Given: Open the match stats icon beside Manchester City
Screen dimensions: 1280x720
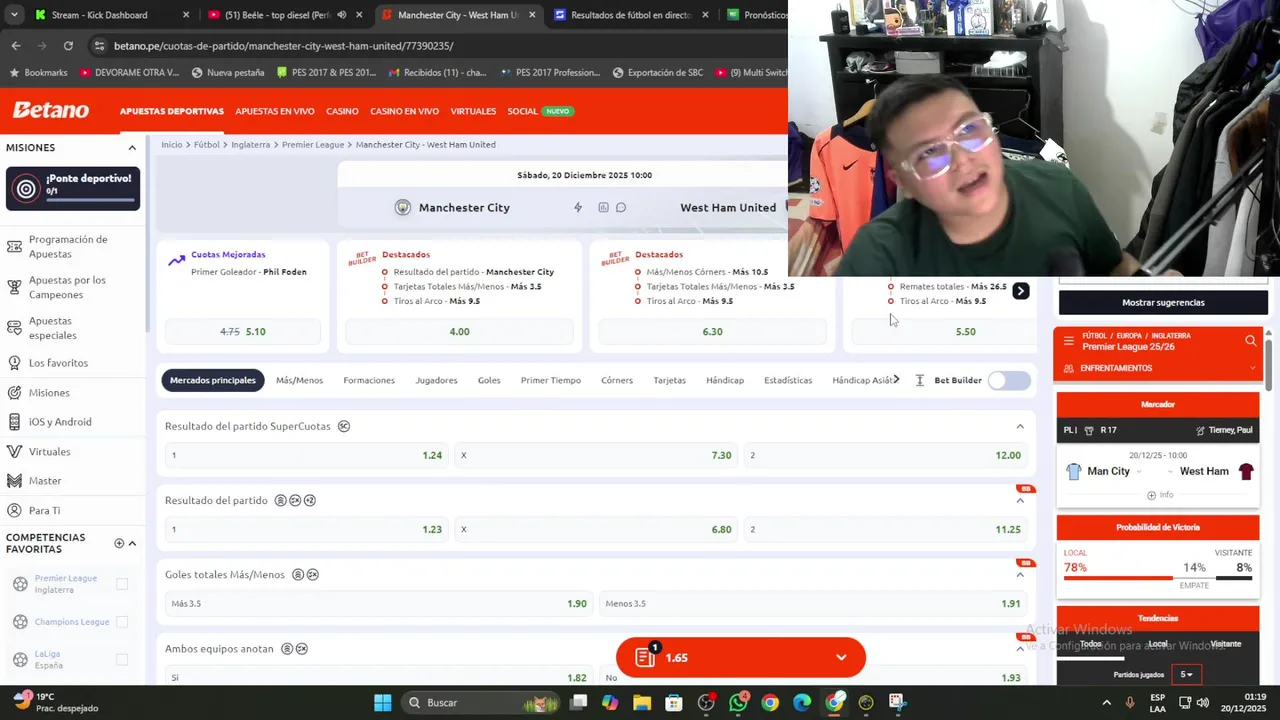Looking at the screenshot, I should tap(603, 207).
